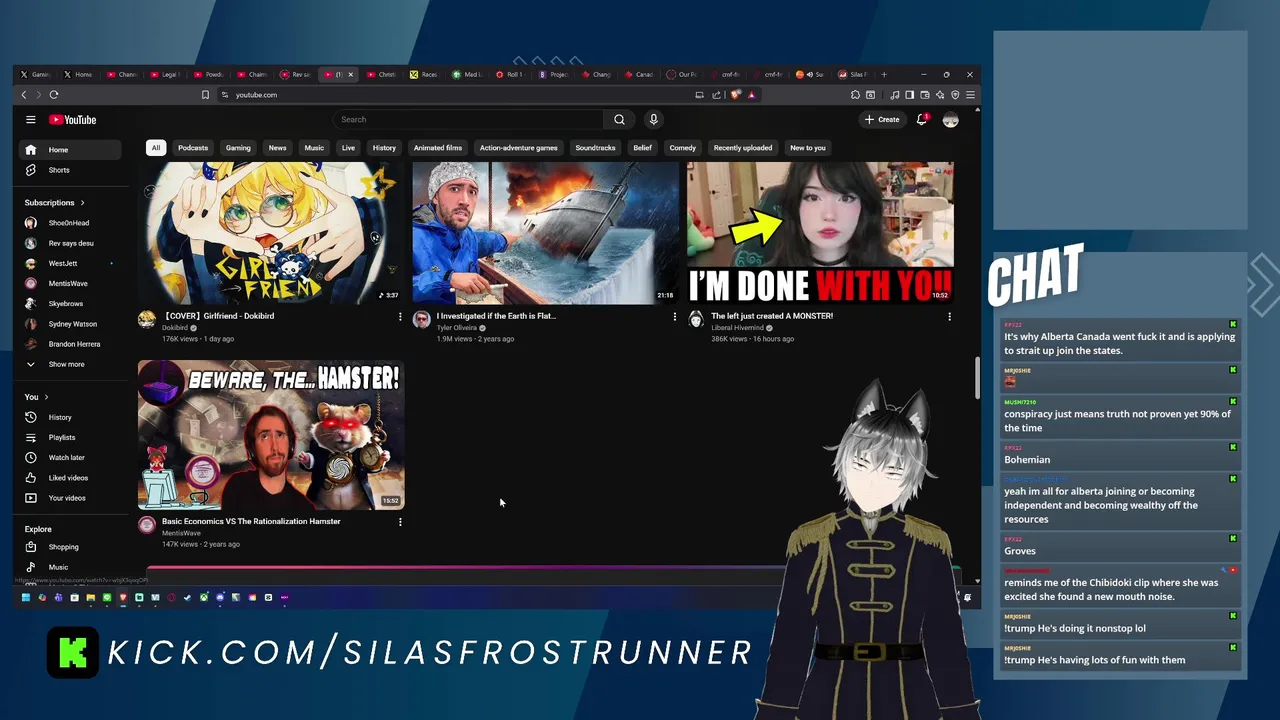Open the Girlfriend Dokibird video thumbnail
This screenshot has width=1280, height=720.
click(271, 233)
